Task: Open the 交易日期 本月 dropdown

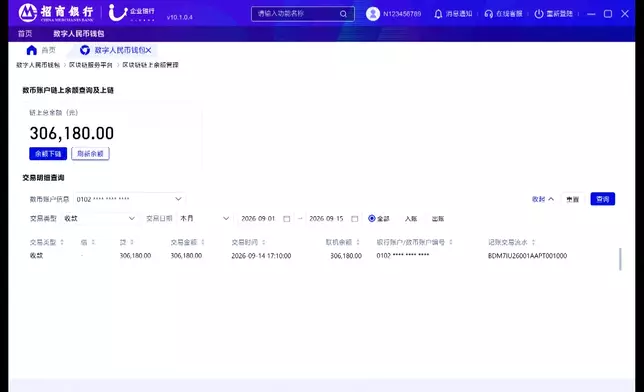Action: click(x=204, y=218)
